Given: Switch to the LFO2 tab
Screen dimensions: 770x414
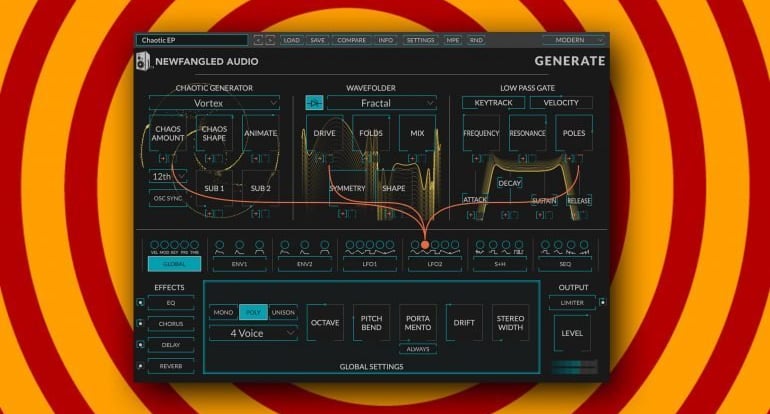Looking at the screenshot, I should [435, 264].
